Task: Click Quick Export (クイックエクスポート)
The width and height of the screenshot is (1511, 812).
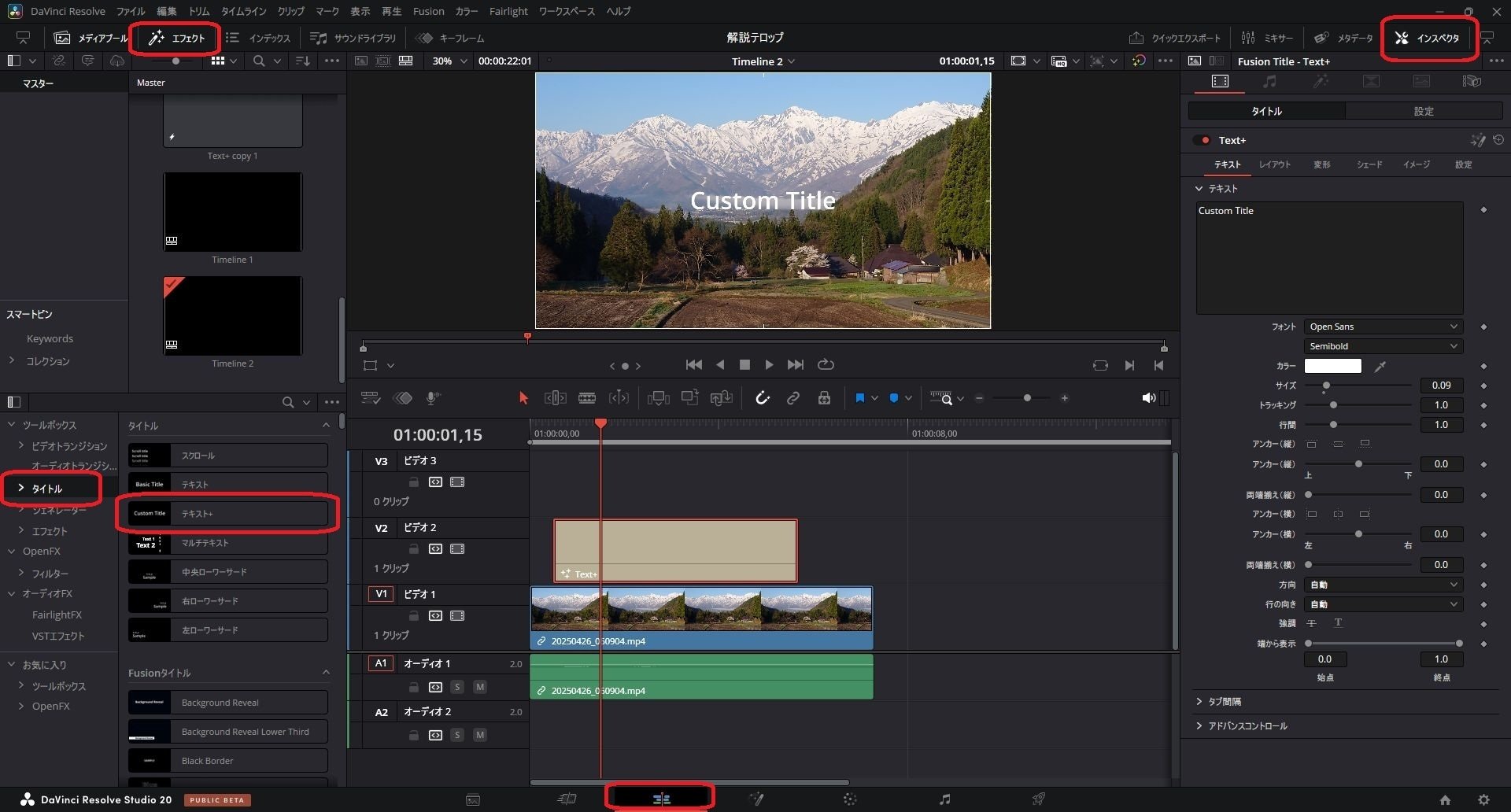Action: click(x=1174, y=38)
